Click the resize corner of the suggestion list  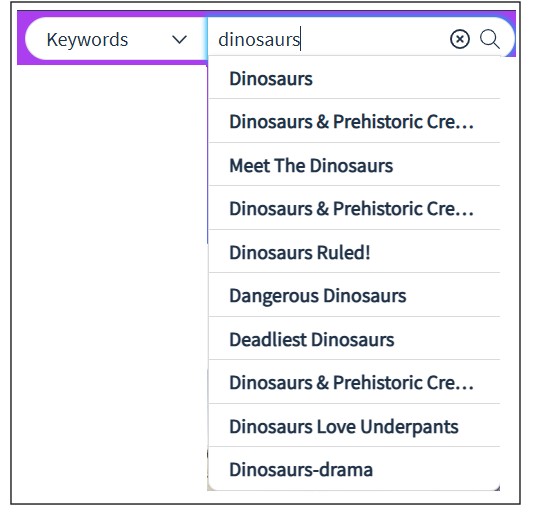(x=497, y=488)
